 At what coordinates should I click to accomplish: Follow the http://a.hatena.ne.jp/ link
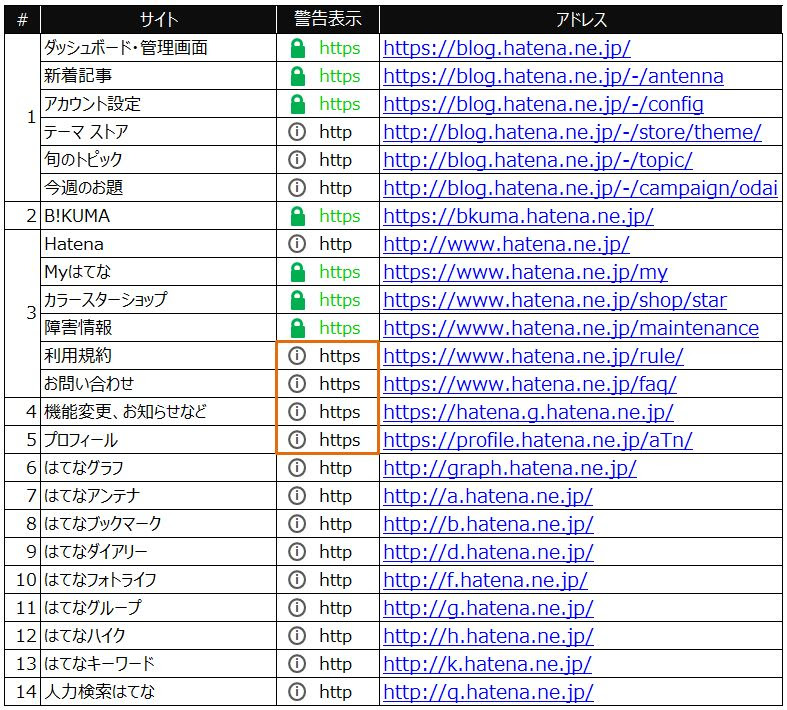[487, 496]
